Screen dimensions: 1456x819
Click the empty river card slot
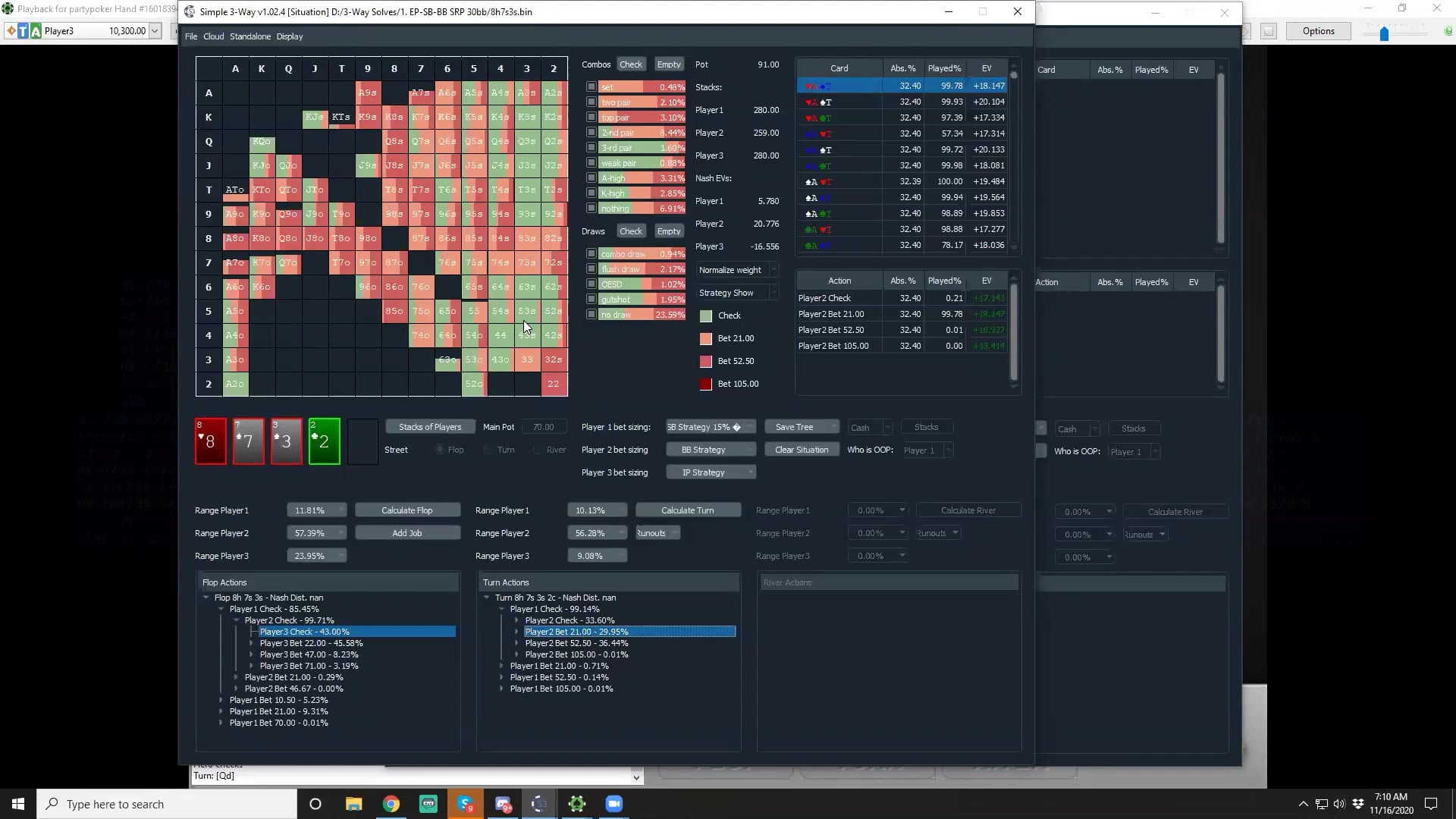coord(362,441)
